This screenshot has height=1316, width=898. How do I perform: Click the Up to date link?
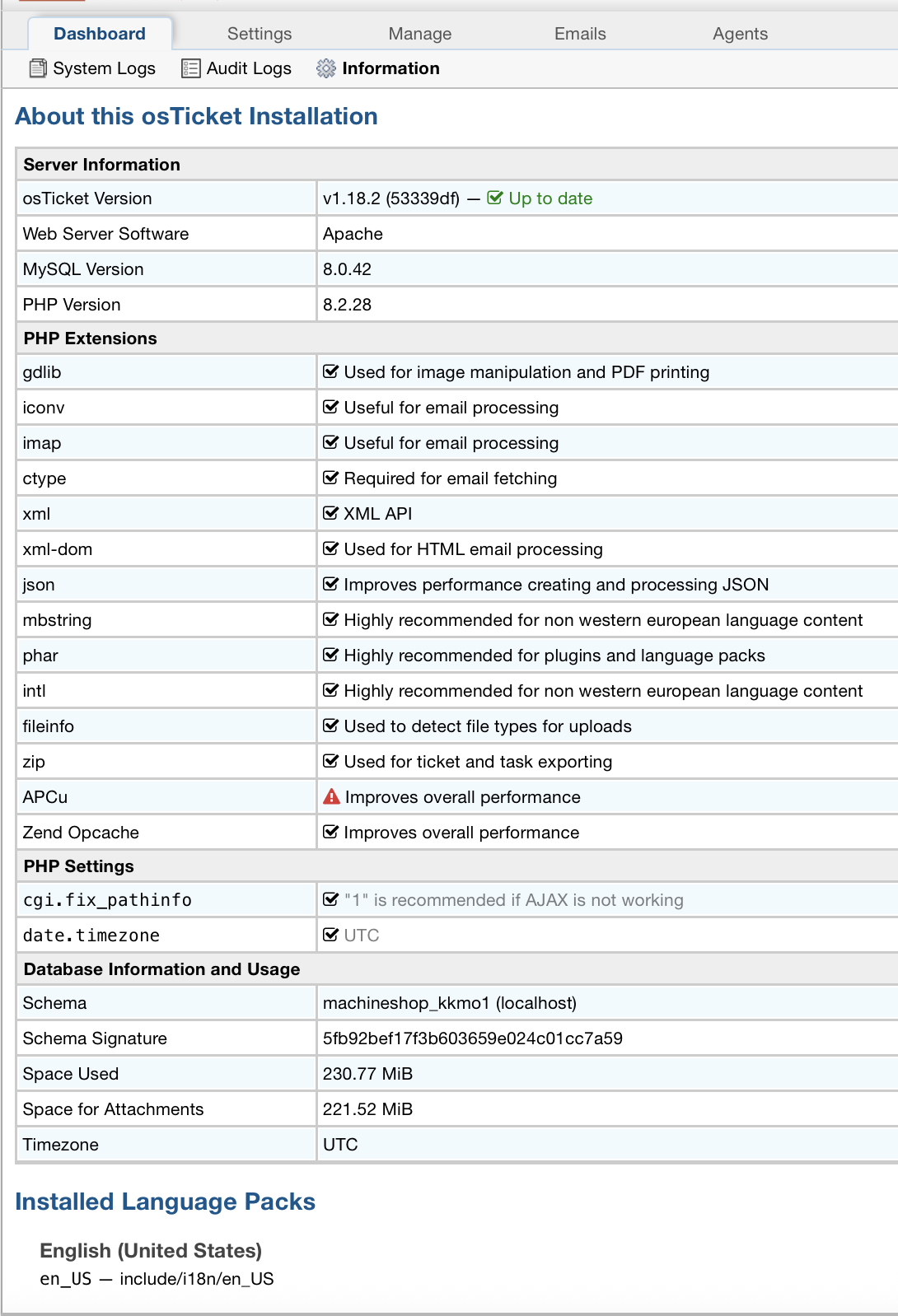[550, 198]
